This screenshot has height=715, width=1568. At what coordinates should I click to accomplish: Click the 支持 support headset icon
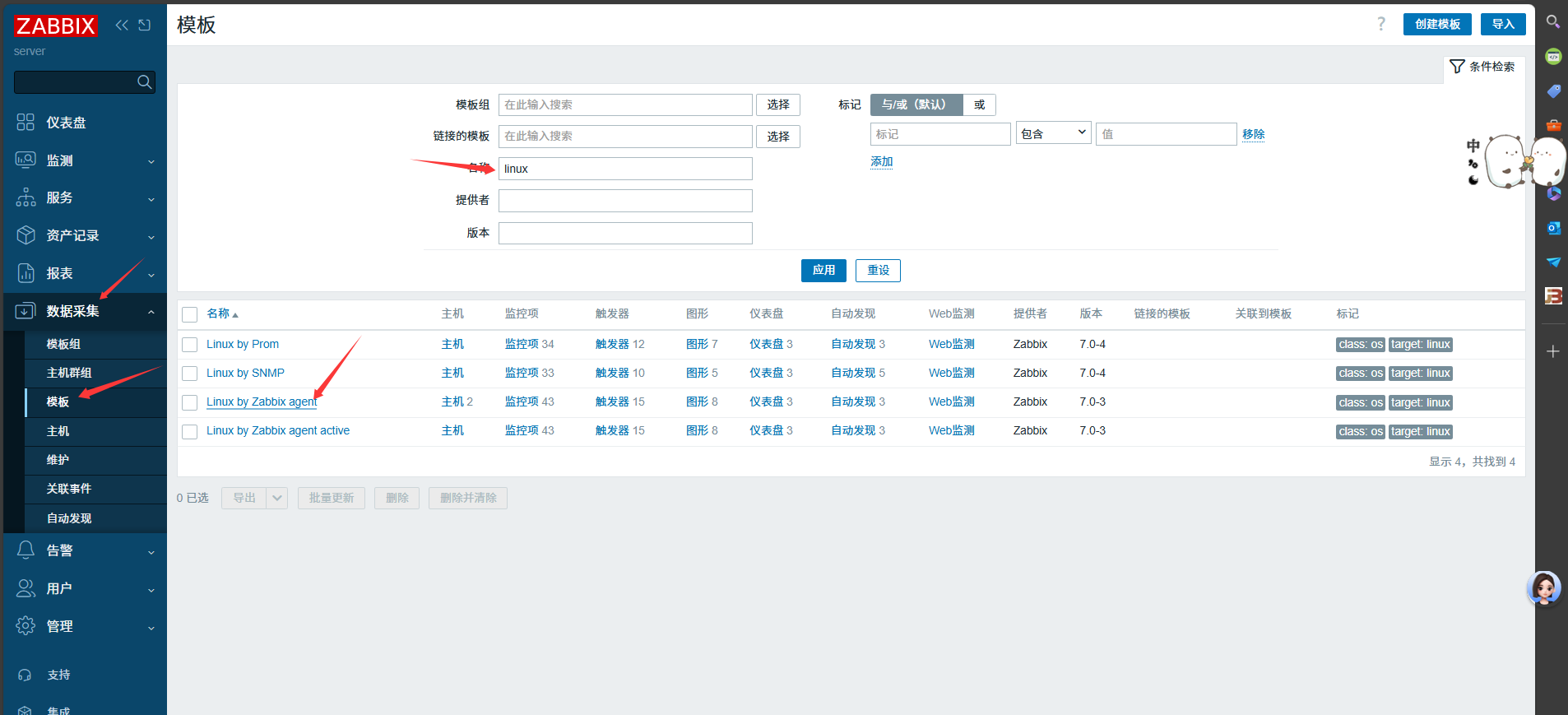click(x=25, y=675)
